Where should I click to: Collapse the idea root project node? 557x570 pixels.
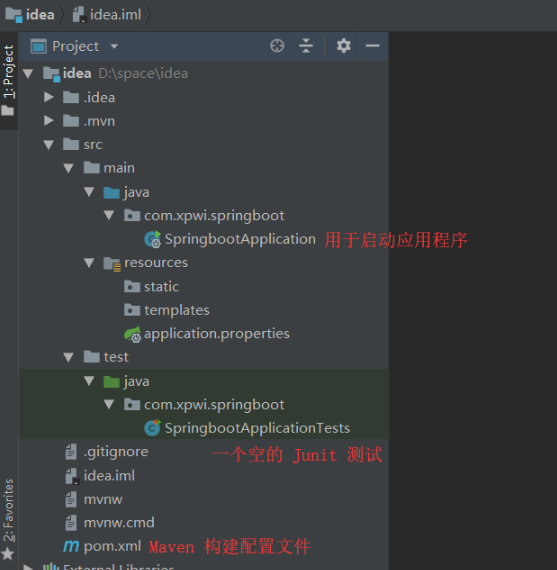tap(28, 74)
